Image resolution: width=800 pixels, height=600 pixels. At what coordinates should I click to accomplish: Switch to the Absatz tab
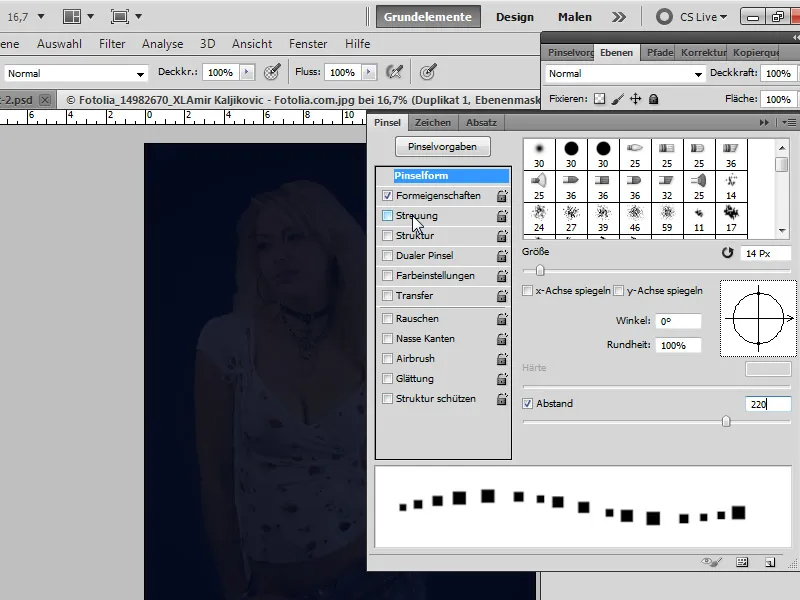pyautogui.click(x=481, y=122)
